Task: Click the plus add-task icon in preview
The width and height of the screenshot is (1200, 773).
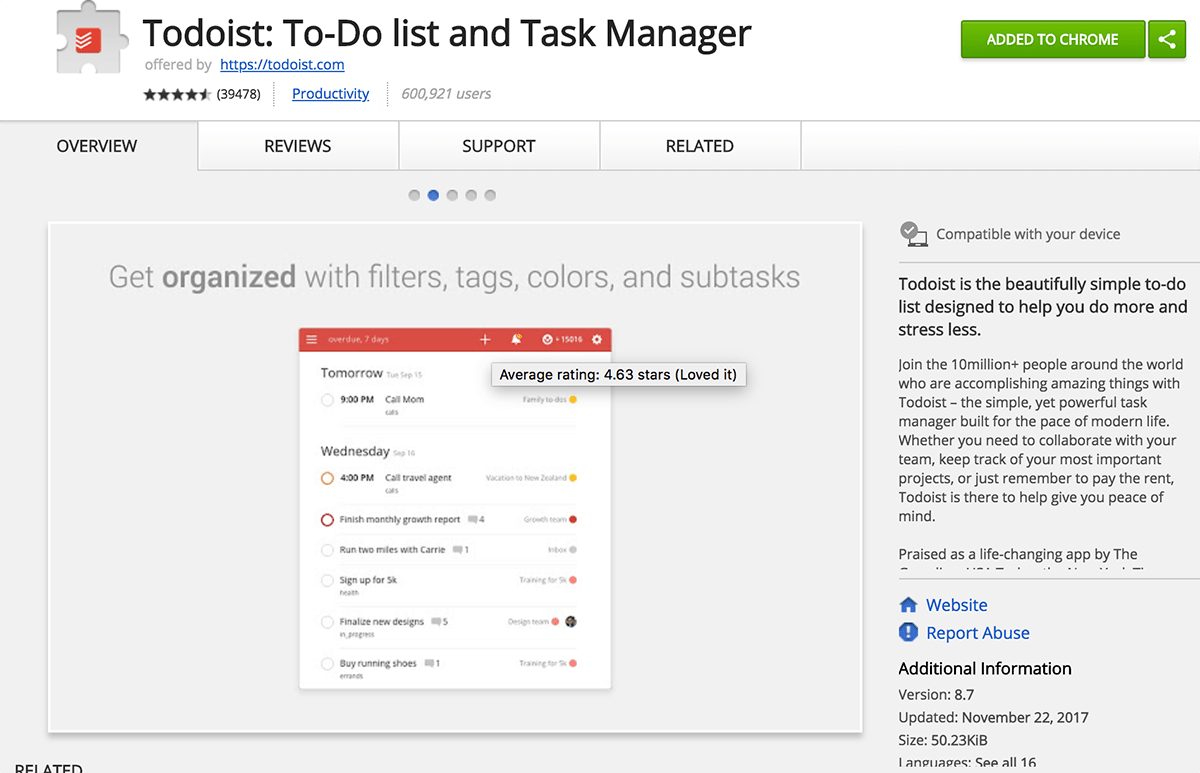Action: click(x=485, y=340)
